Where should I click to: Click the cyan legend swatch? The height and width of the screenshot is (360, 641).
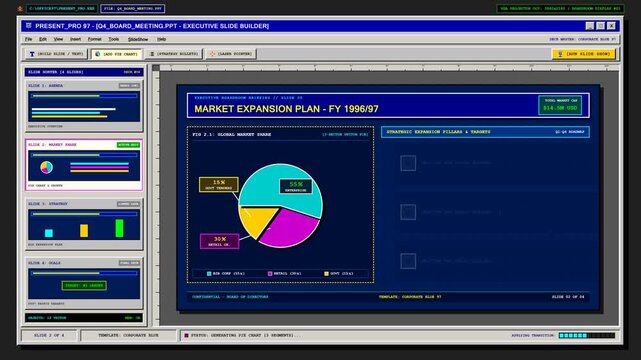point(209,273)
